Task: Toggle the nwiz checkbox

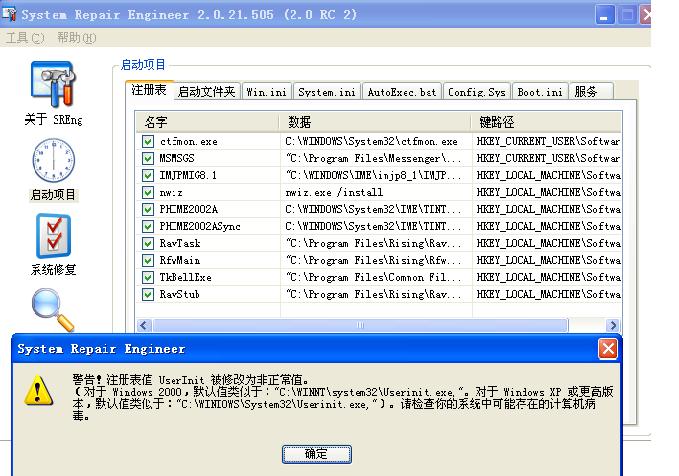Action: [x=148, y=192]
